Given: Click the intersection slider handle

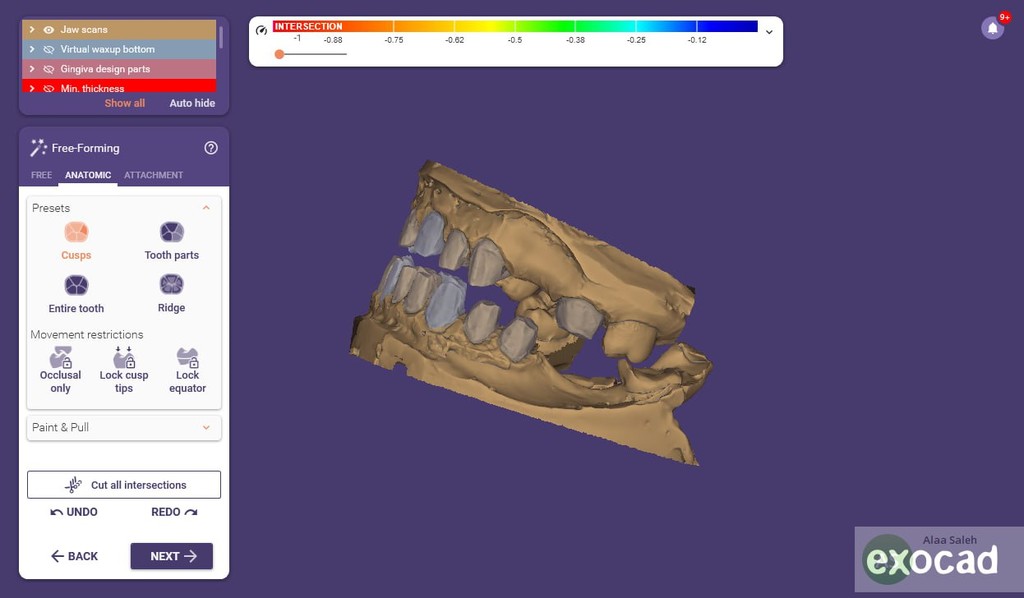Looking at the screenshot, I should pos(280,54).
